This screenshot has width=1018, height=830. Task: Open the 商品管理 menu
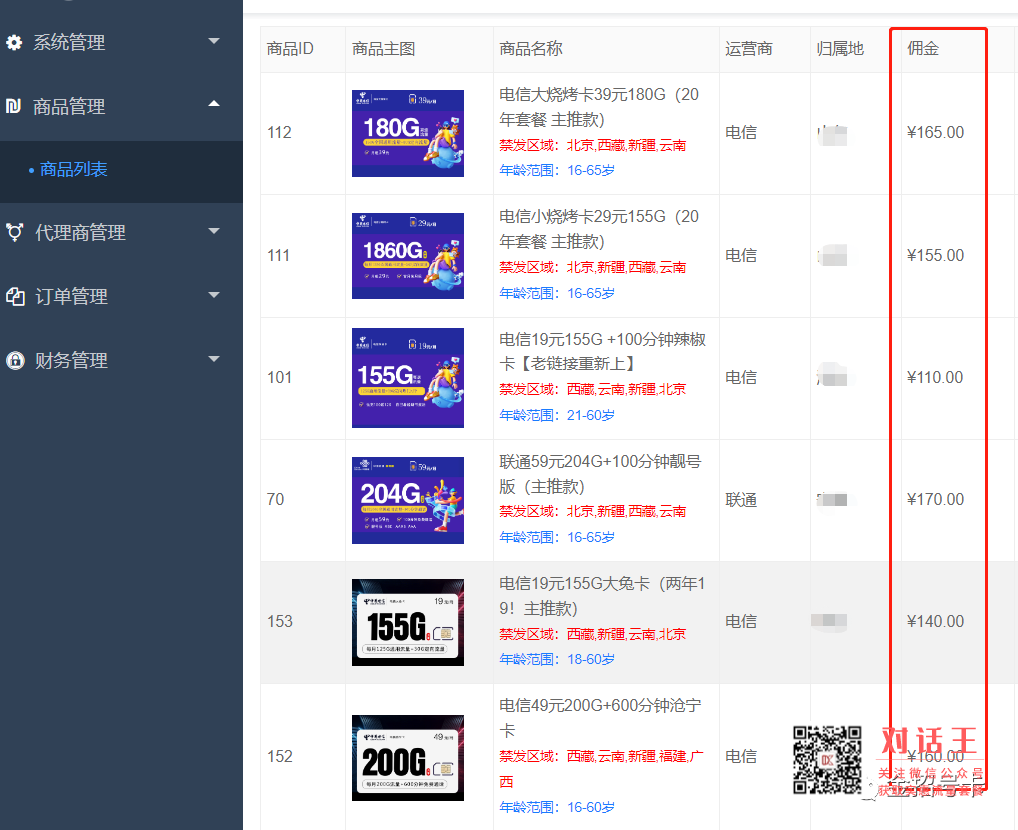(121, 106)
